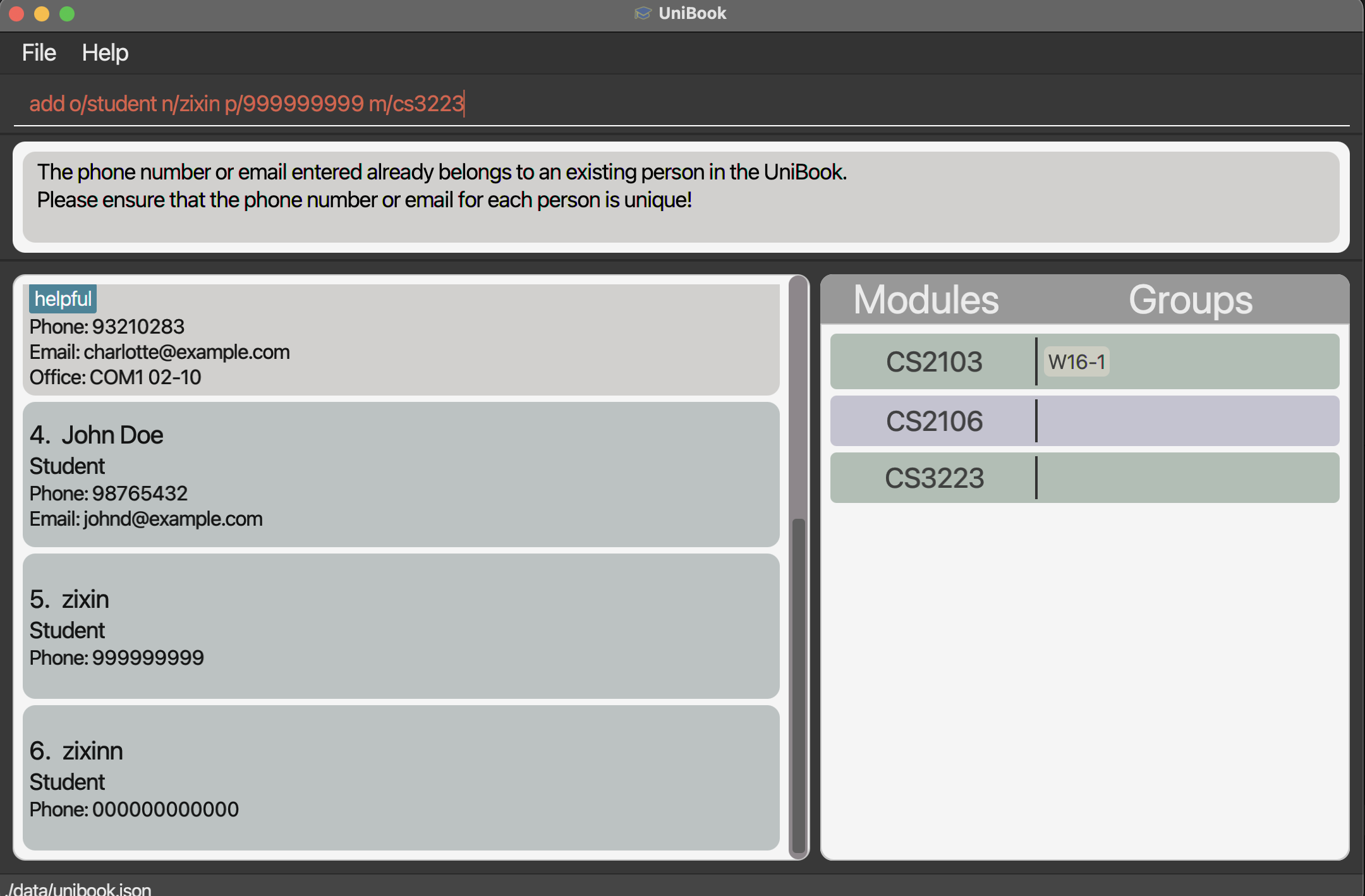
Task: Select the John Doe person card
Action: point(401,475)
